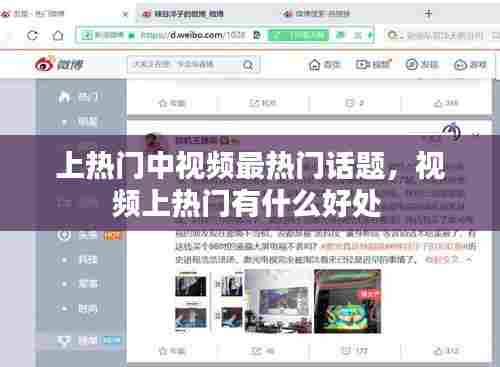
Task: Click the collapse text link ending the post
Action: pos(448,259)
